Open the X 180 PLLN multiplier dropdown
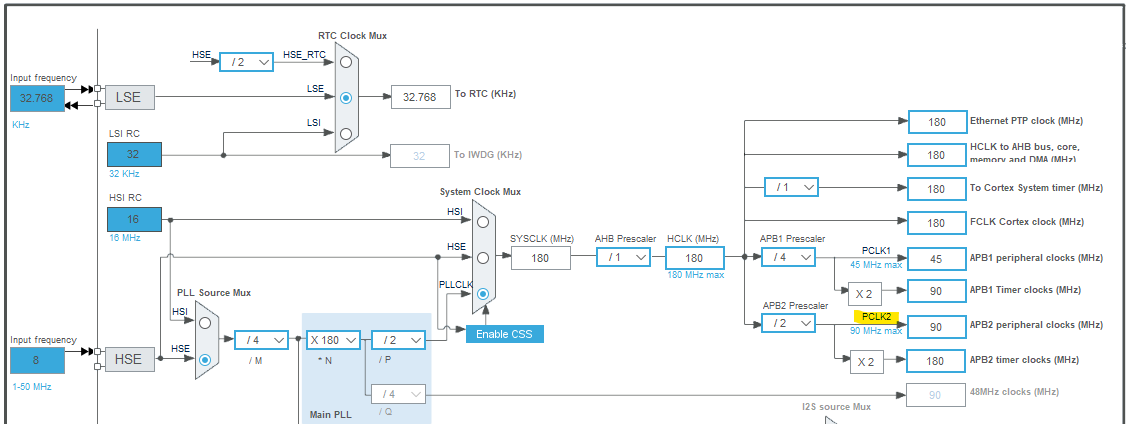Image resolution: width=1129 pixels, height=424 pixels. click(x=333, y=340)
